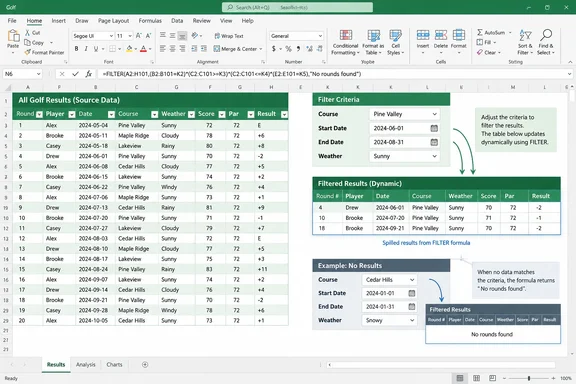Viewport: 576px width, 384px height.
Task: Expand the Weather dropdown showing Sunny
Action: (x=404, y=156)
